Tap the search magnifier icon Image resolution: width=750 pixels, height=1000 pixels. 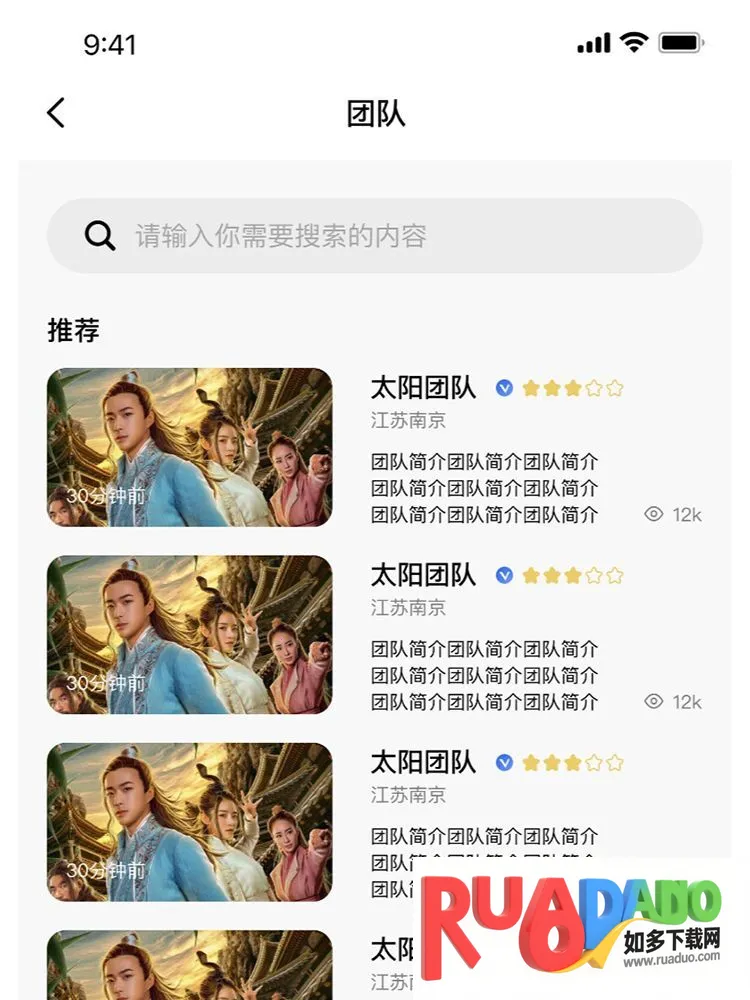tap(100, 236)
